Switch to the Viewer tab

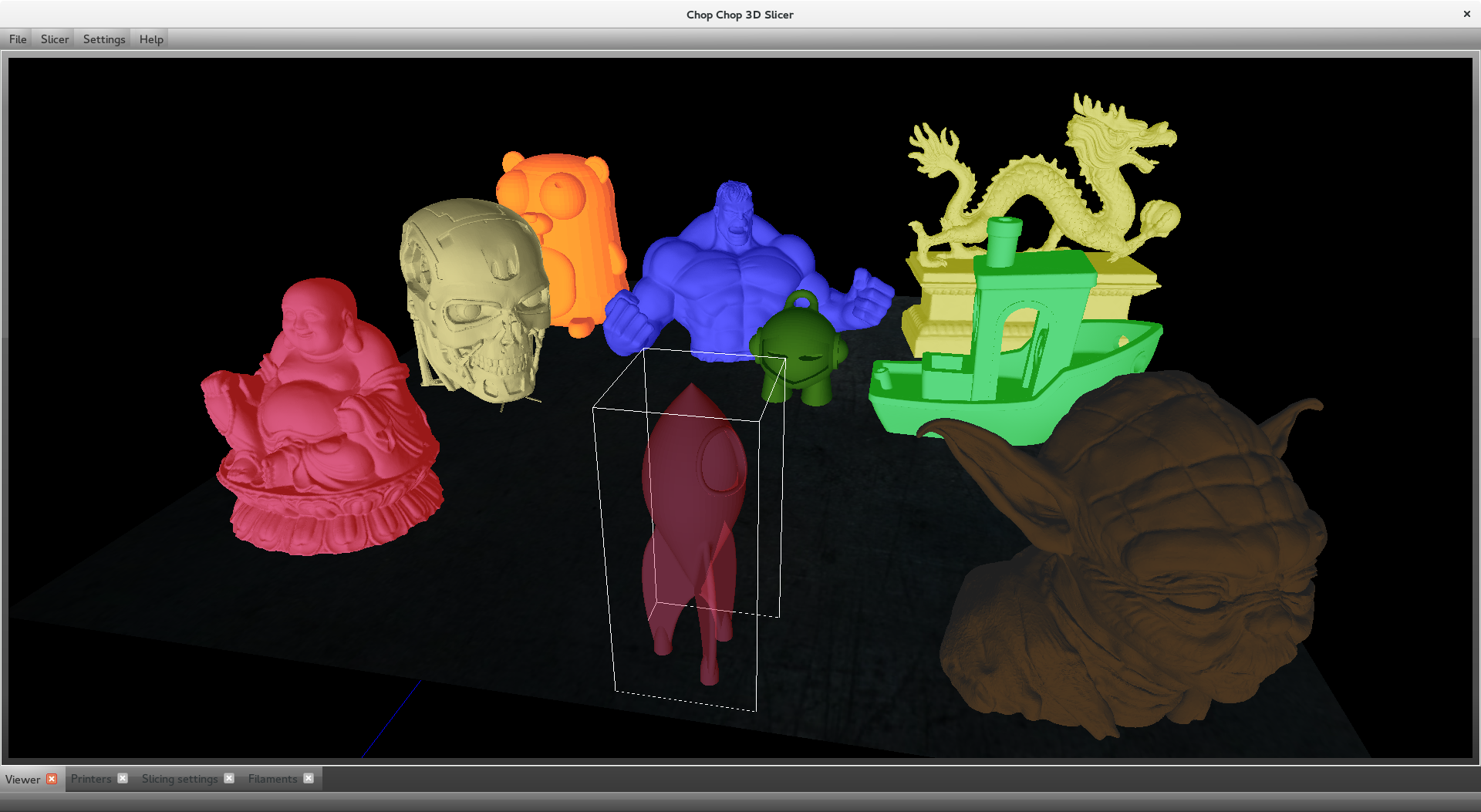tap(23, 779)
